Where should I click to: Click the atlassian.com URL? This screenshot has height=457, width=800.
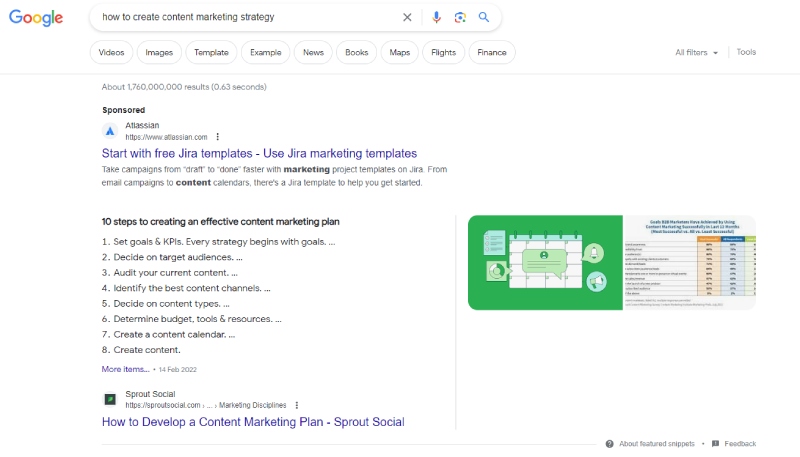point(166,137)
